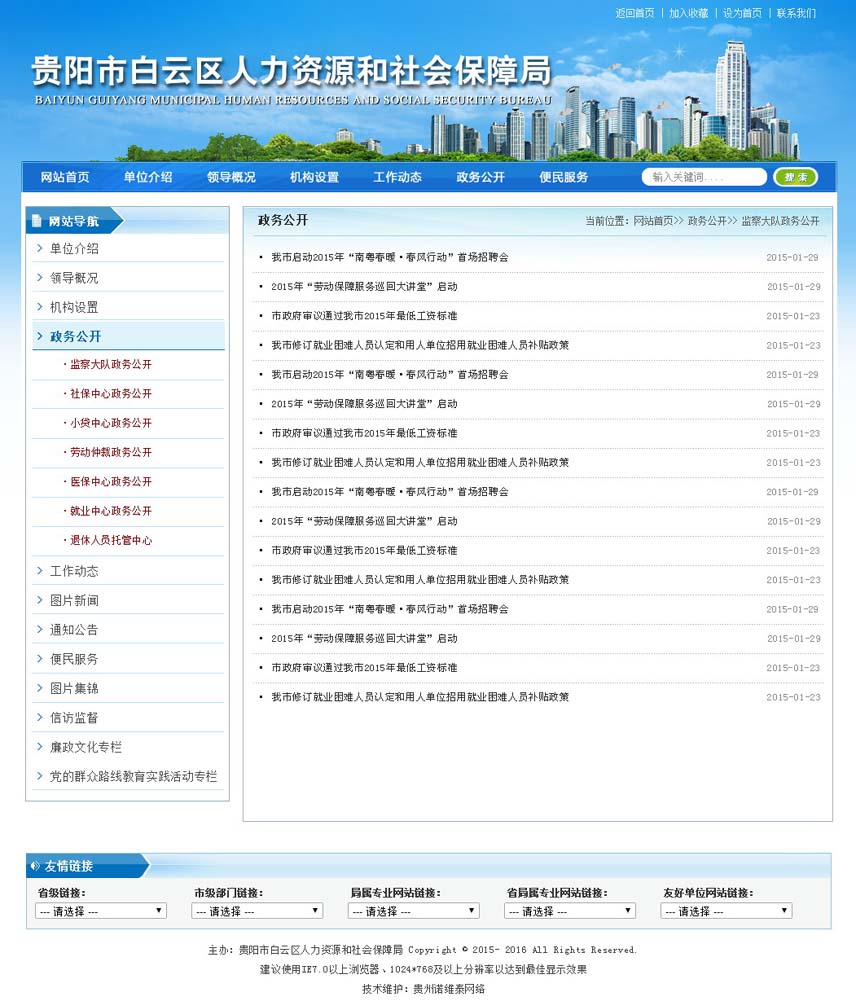The height and width of the screenshot is (1001, 856).
Task: Click chevron arrow beside 单位介绍 in sidebar
Action: pyautogui.click(x=39, y=248)
